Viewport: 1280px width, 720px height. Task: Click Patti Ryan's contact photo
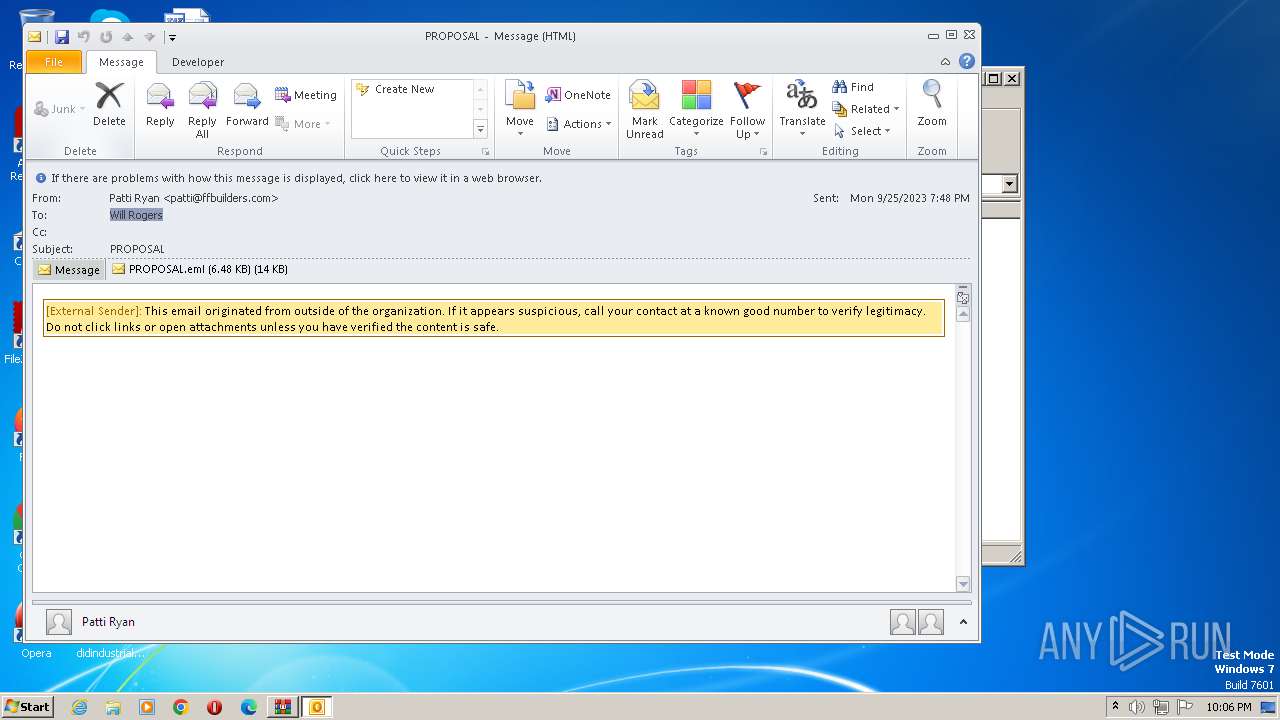point(59,622)
